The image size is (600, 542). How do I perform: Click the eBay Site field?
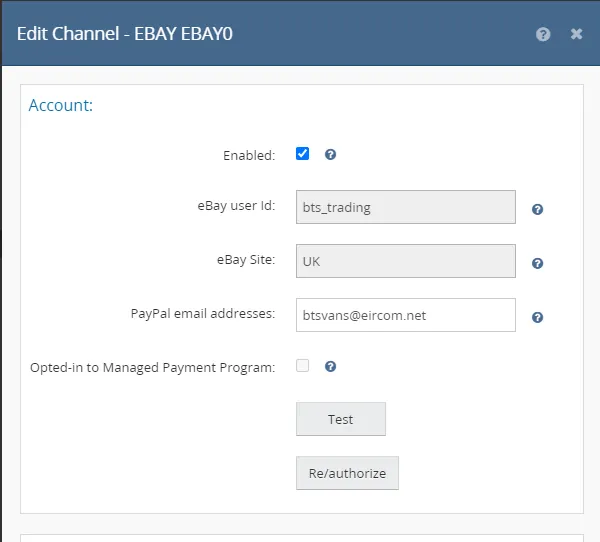(x=406, y=261)
